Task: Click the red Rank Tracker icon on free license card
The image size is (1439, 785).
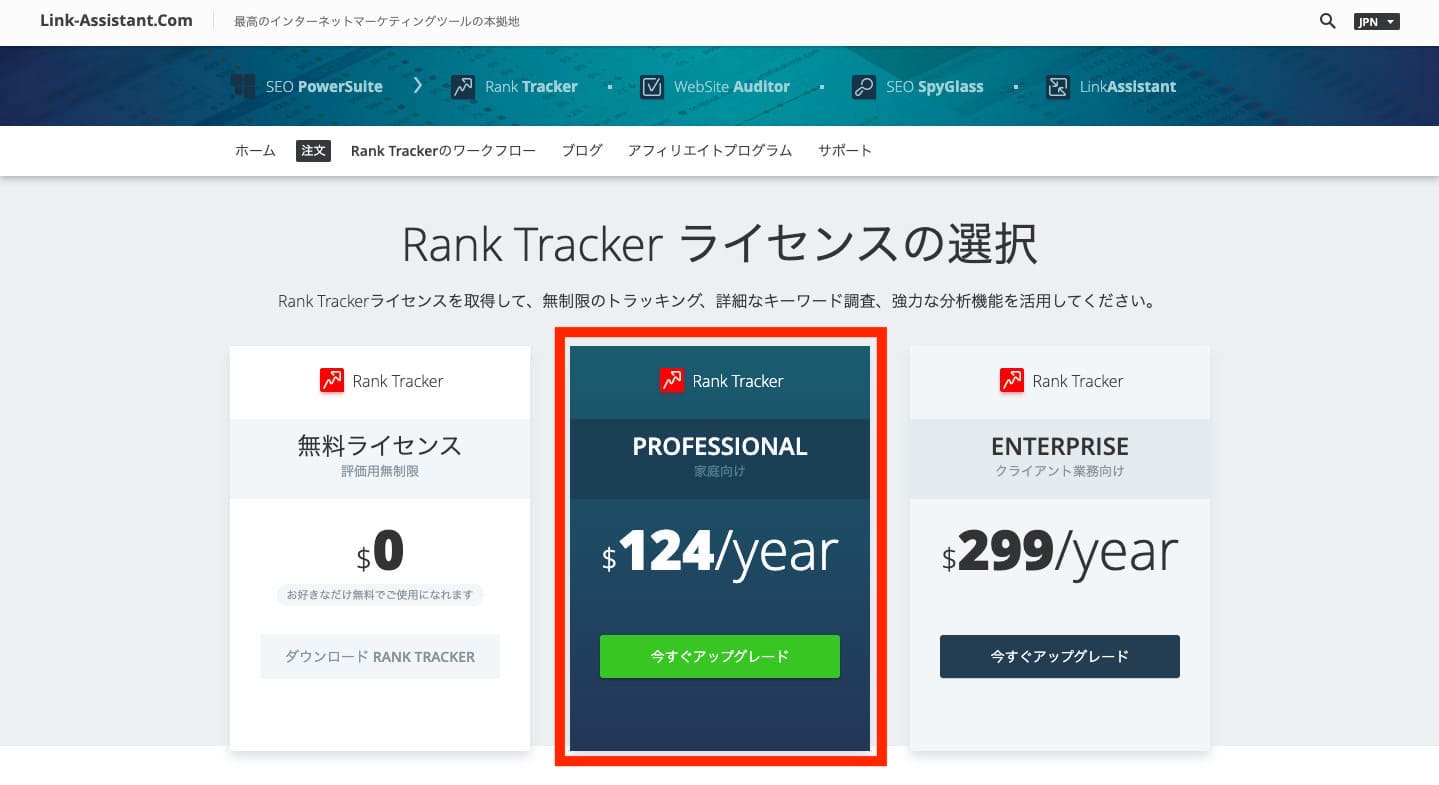Action: click(x=332, y=380)
